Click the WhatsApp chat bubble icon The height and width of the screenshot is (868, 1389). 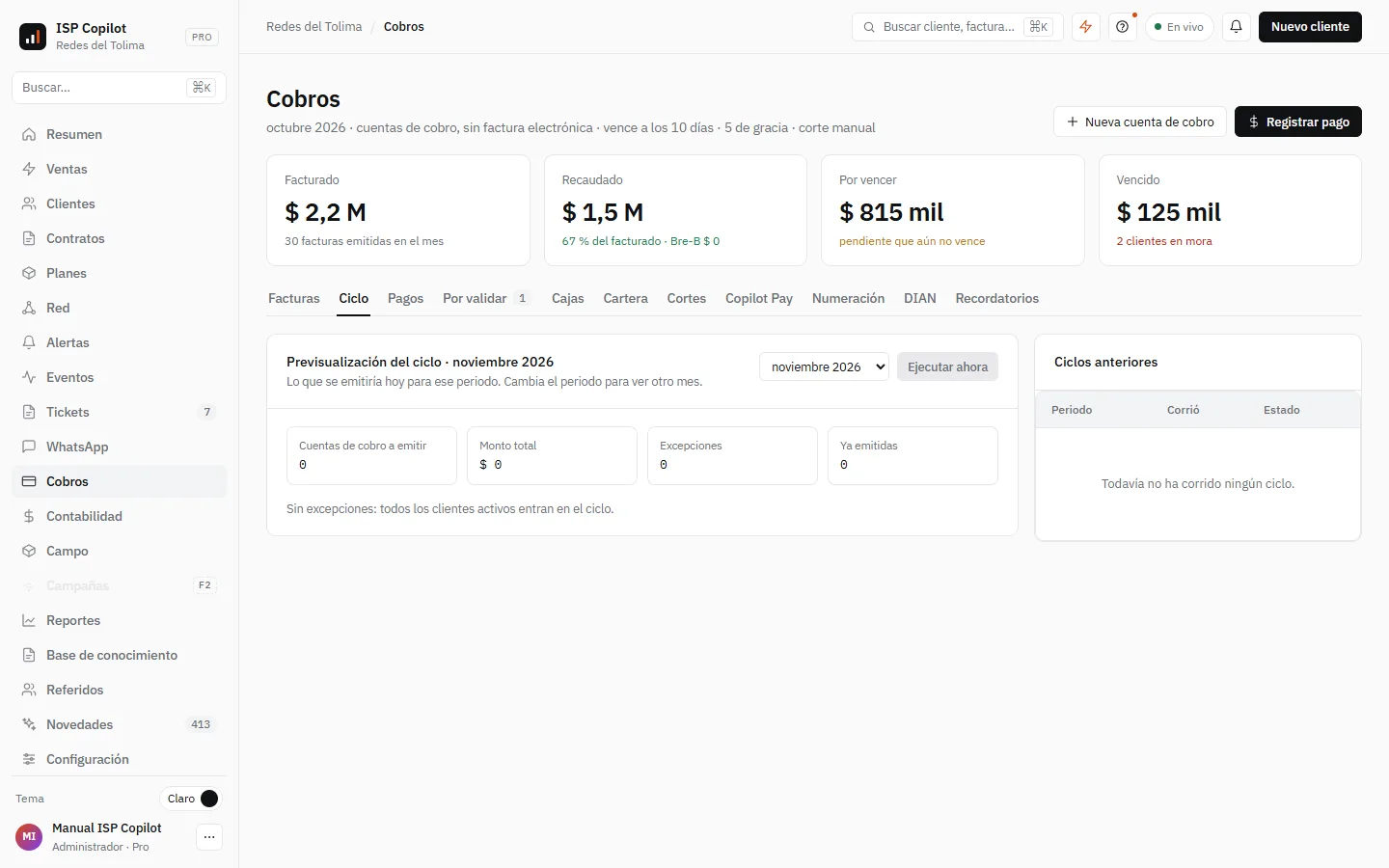coord(29,447)
